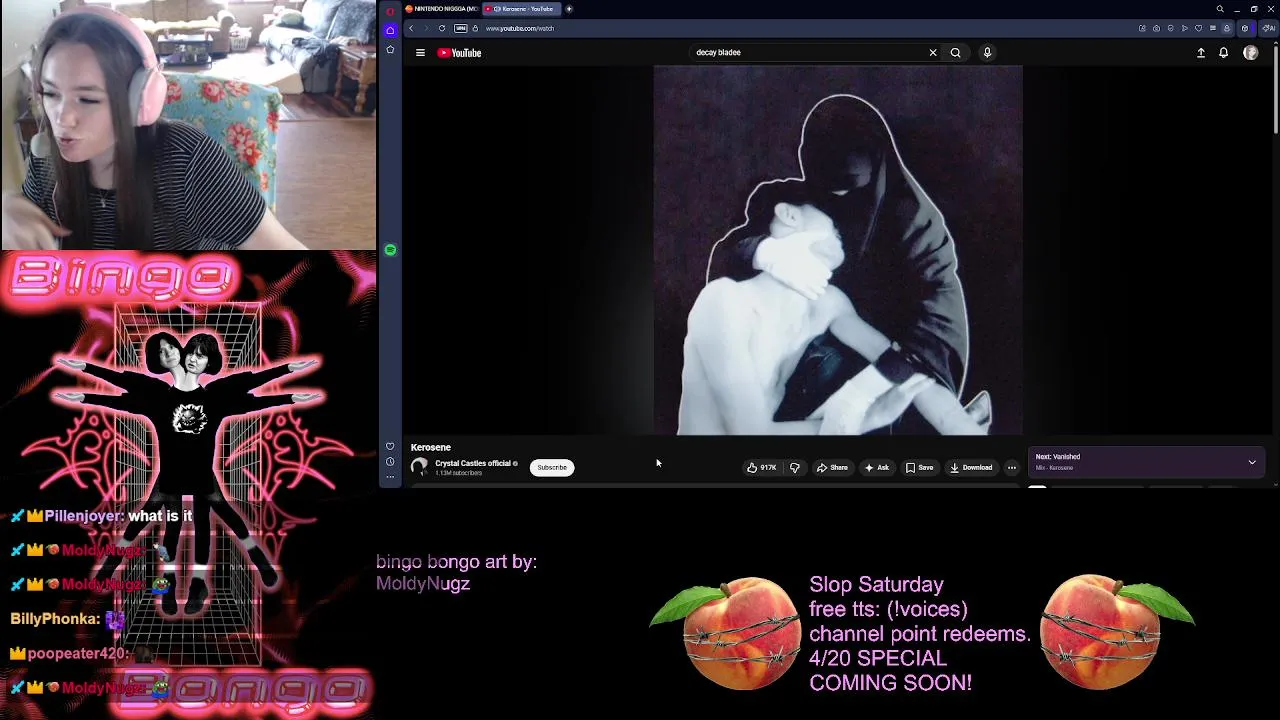Open the sidebar heart icon
Image resolution: width=1280 pixels, height=720 pixels.
390,446
